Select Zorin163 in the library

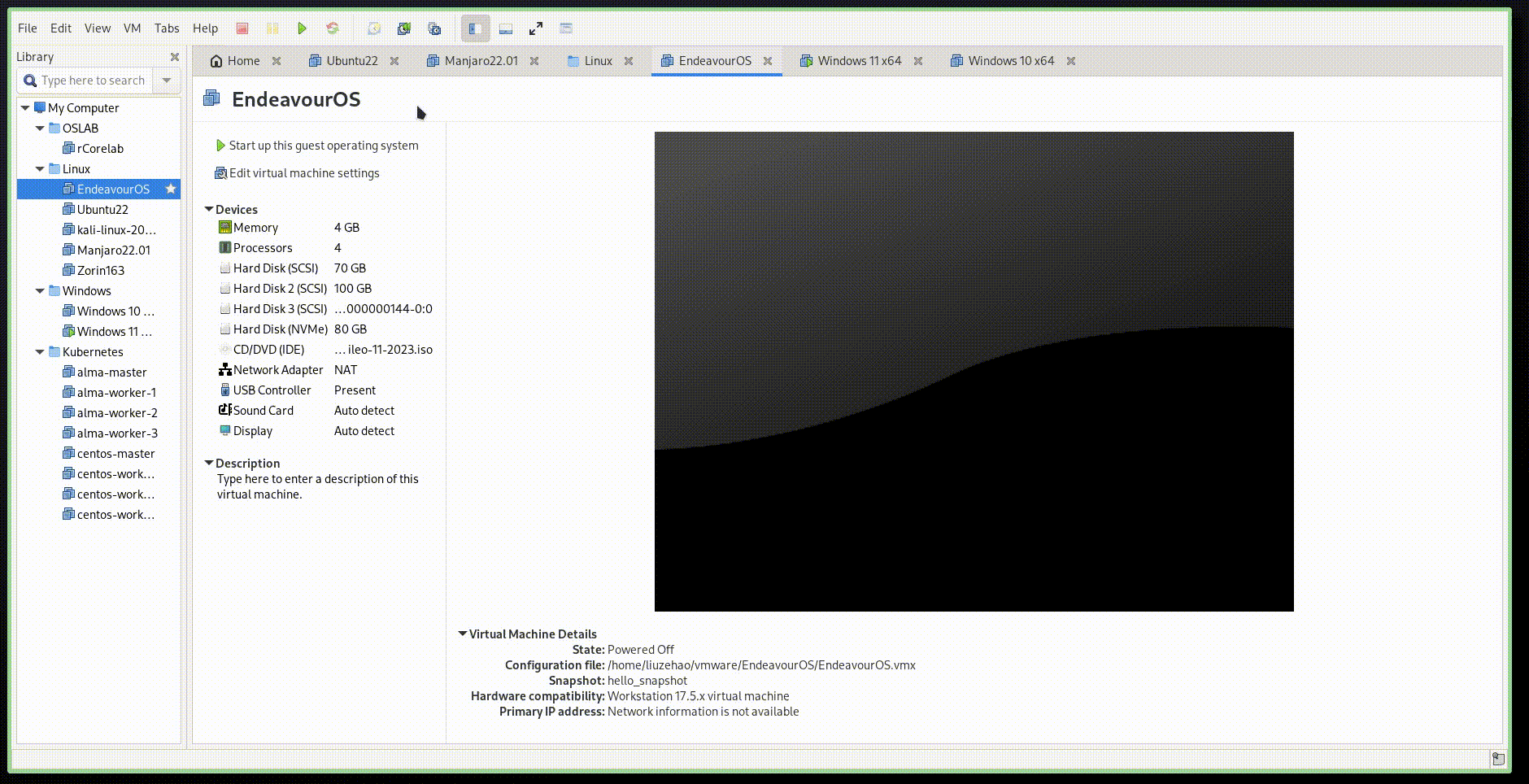tap(101, 270)
